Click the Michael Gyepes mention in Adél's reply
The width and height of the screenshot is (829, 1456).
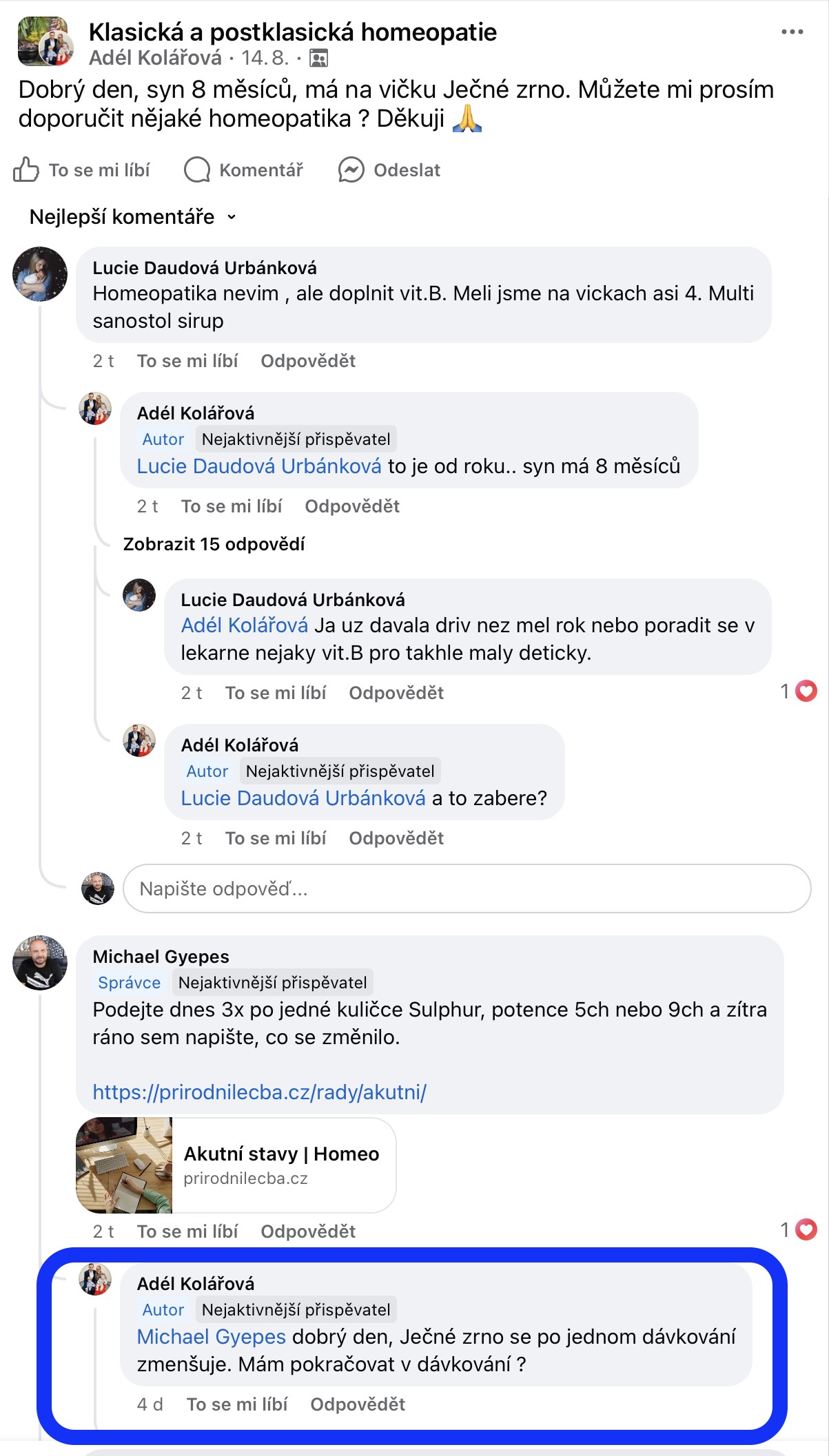click(x=211, y=1337)
